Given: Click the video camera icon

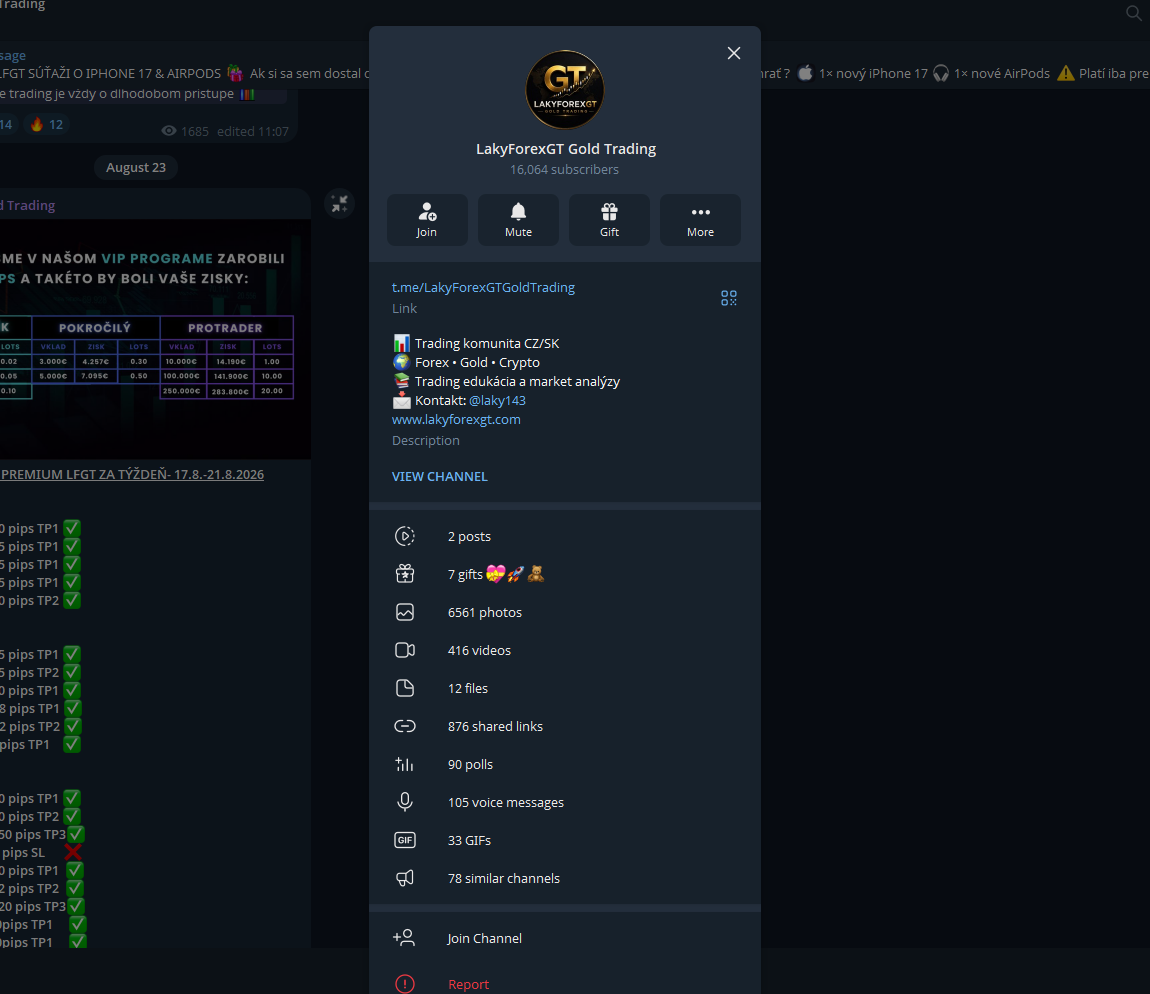Looking at the screenshot, I should tap(405, 651).
